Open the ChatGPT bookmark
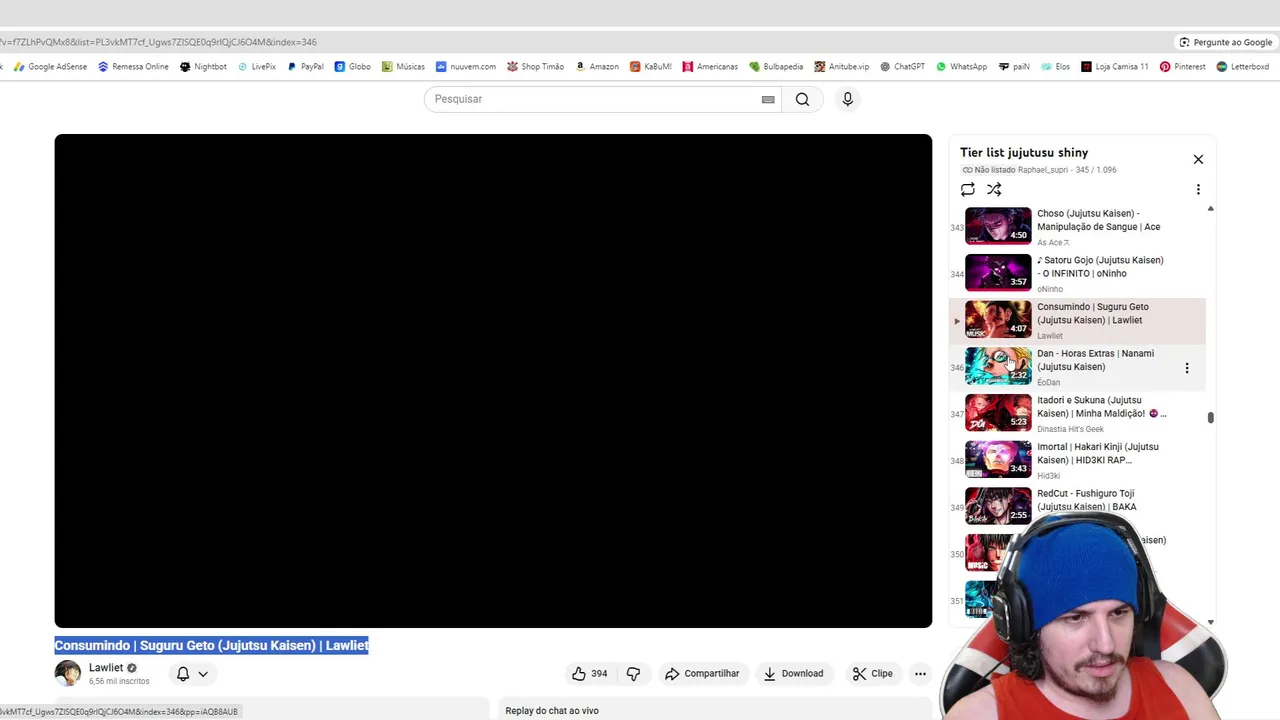Screen dimensions: 1280x720 point(902,67)
